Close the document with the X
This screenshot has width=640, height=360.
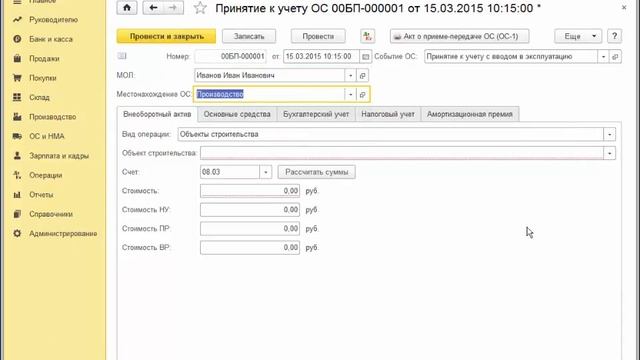coord(624,7)
